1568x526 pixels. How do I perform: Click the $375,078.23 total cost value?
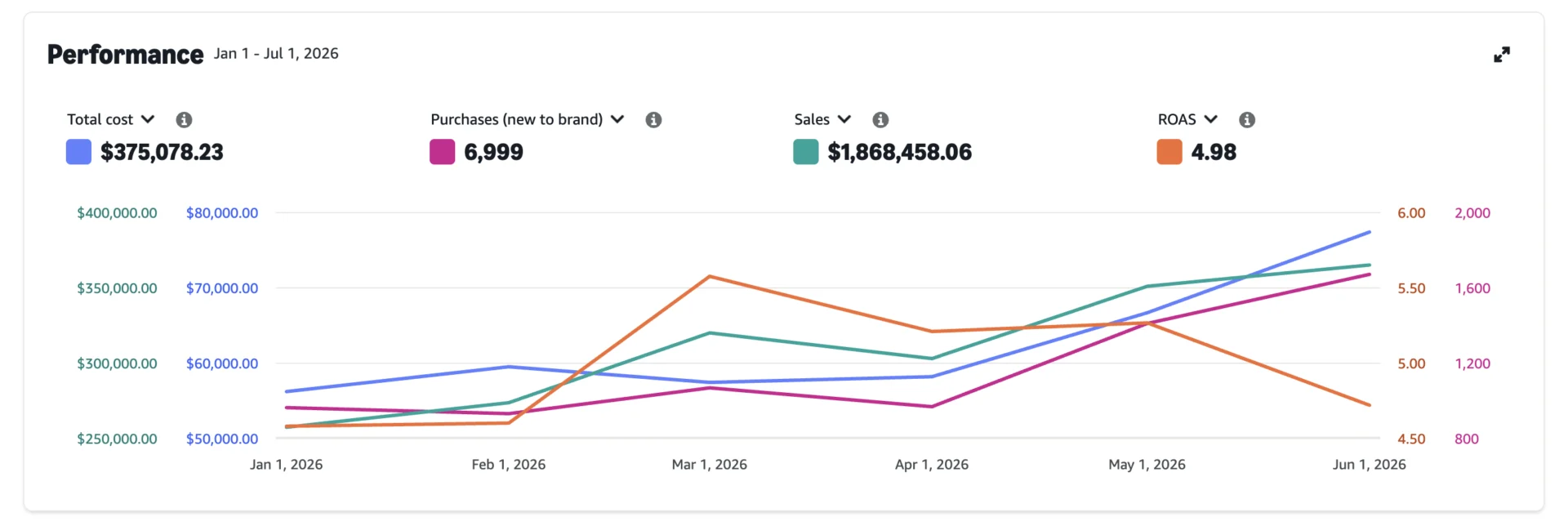click(x=162, y=153)
